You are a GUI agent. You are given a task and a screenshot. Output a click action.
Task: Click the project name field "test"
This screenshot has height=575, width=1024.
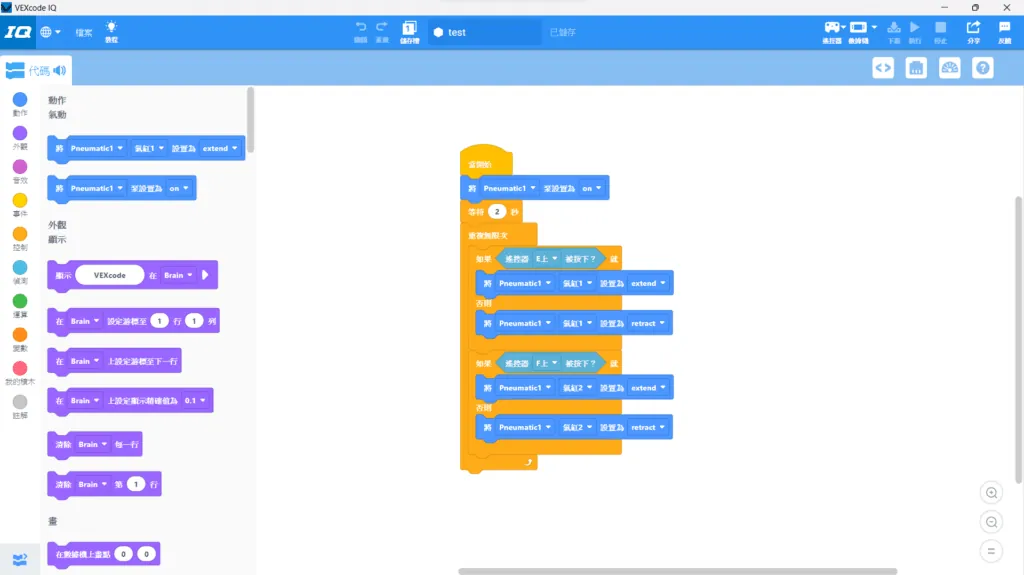[x=485, y=32]
